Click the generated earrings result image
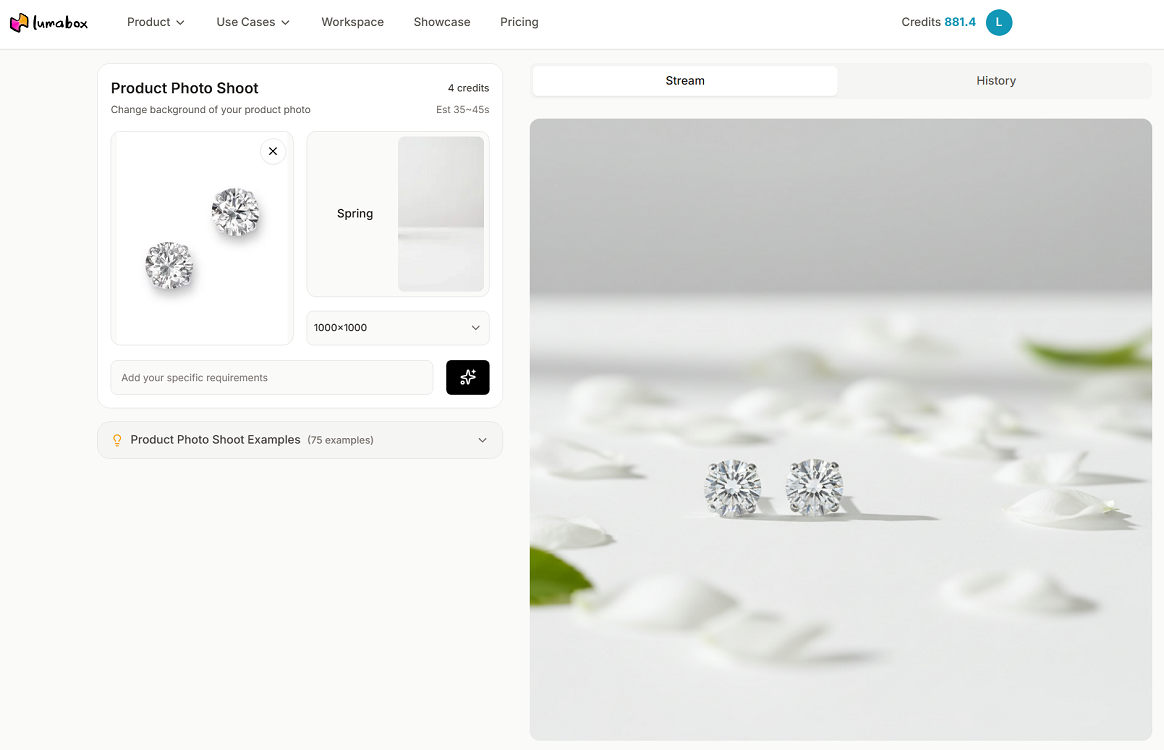This screenshot has width=1164, height=750. point(840,429)
